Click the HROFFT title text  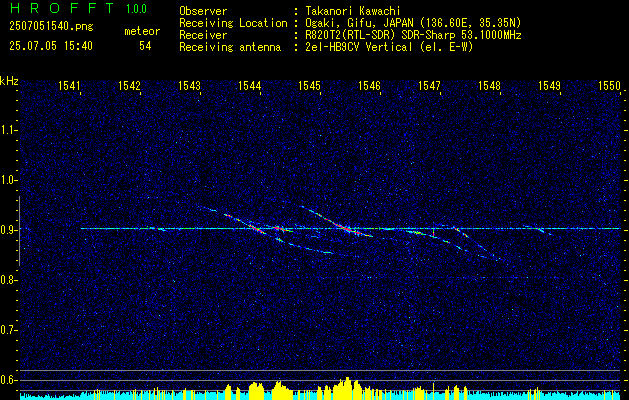(x=63, y=8)
